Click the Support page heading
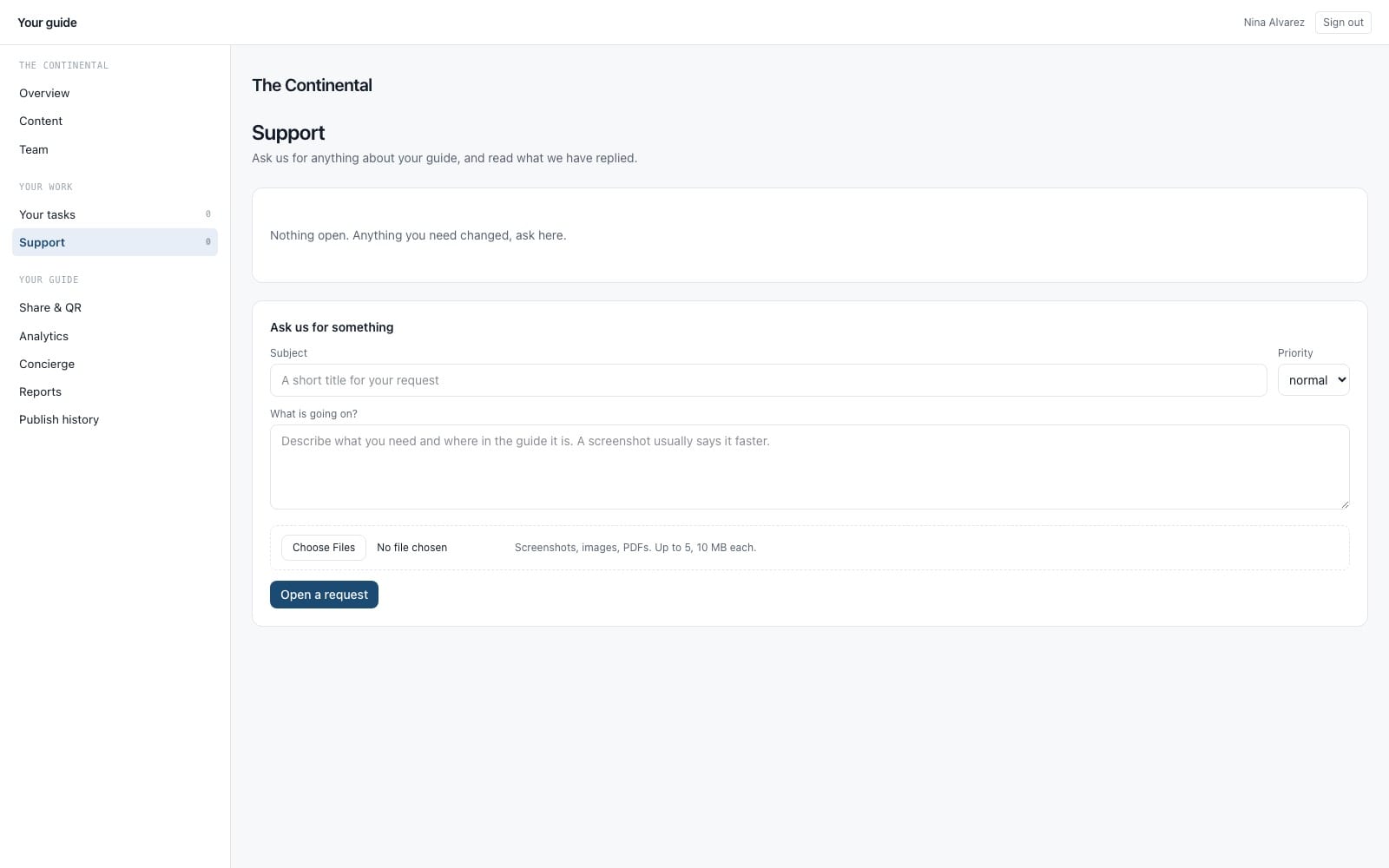 click(x=288, y=133)
